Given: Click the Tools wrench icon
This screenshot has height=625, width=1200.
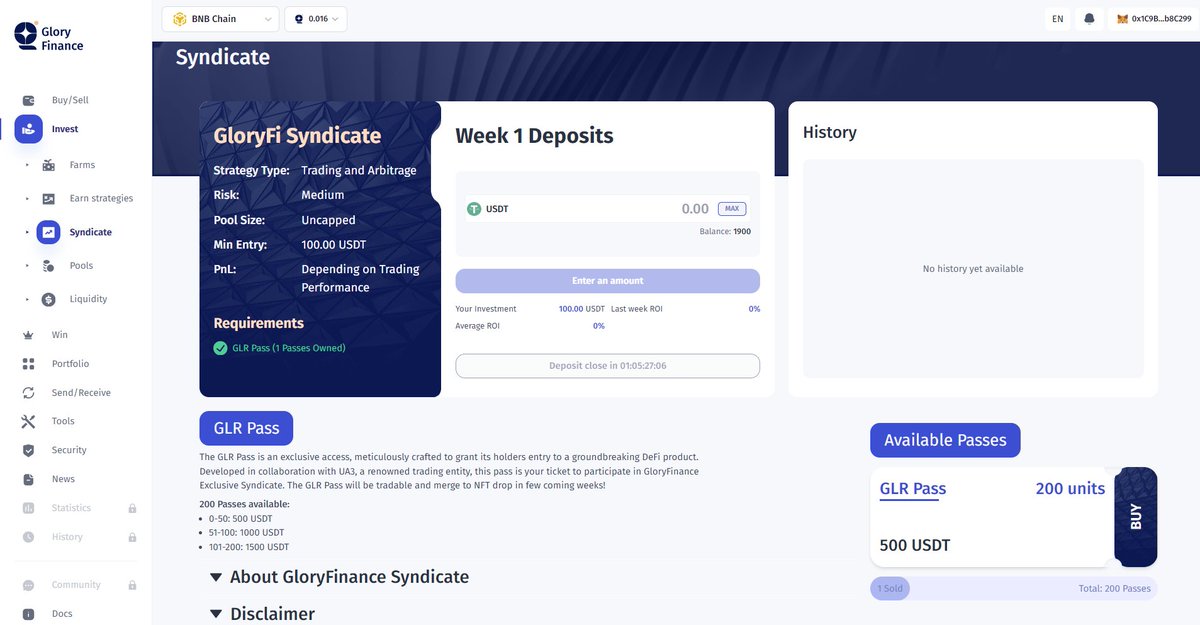Looking at the screenshot, I should click(x=29, y=421).
